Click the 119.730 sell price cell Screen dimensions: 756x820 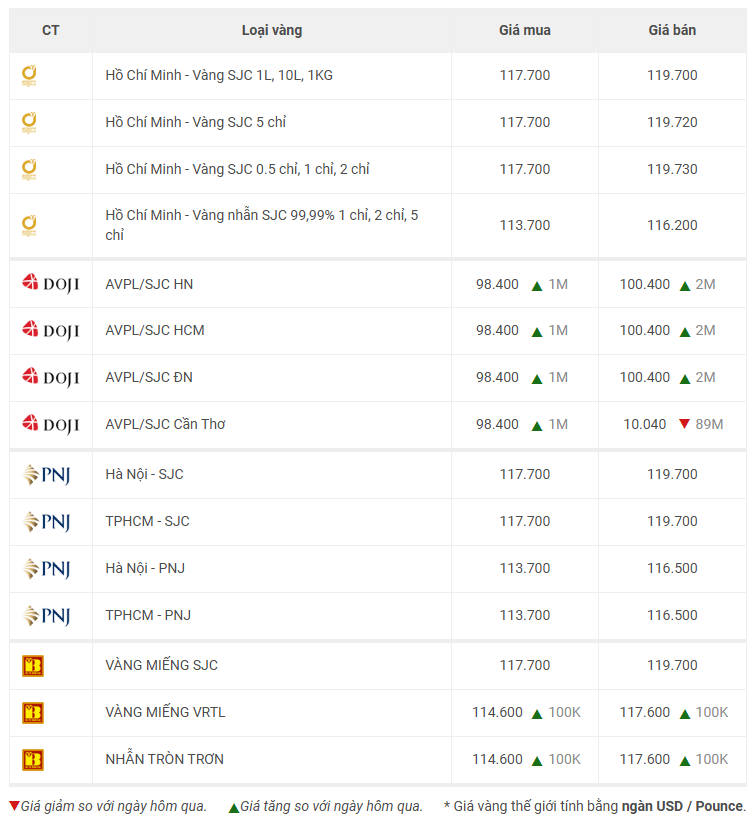click(672, 169)
